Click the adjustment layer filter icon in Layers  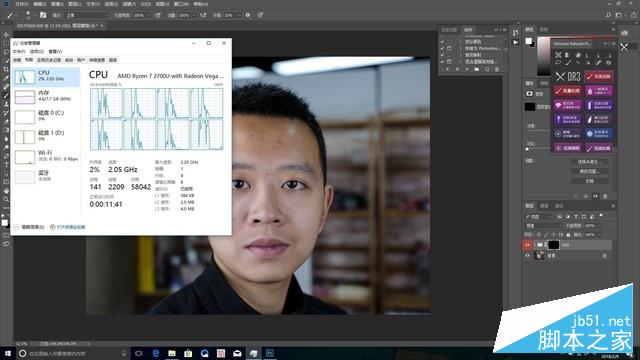pyautogui.click(x=567, y=216)
